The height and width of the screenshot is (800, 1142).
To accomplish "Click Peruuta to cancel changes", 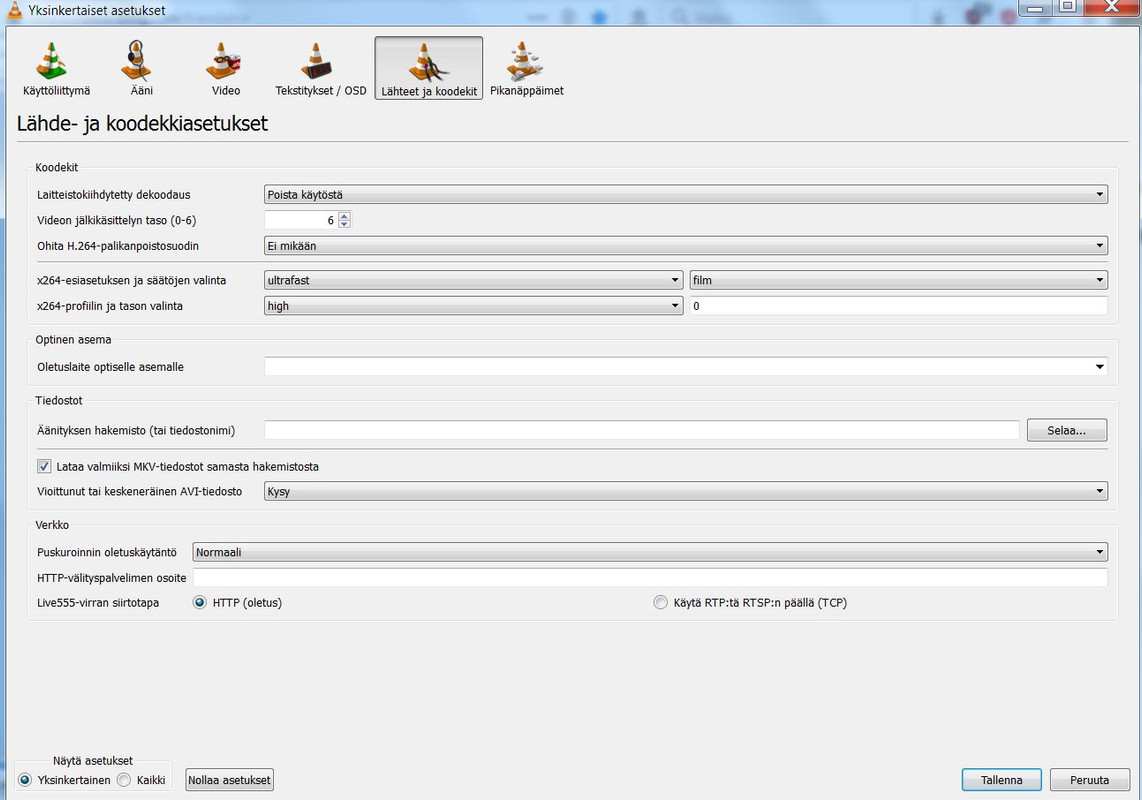I will (1090, 780).
